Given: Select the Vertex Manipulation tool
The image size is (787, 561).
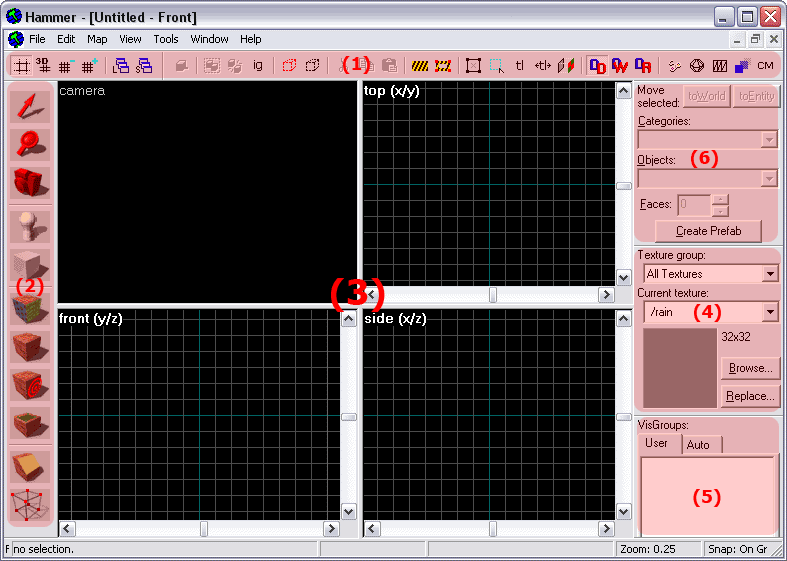Looking at the screenshot, I should 30,504.
